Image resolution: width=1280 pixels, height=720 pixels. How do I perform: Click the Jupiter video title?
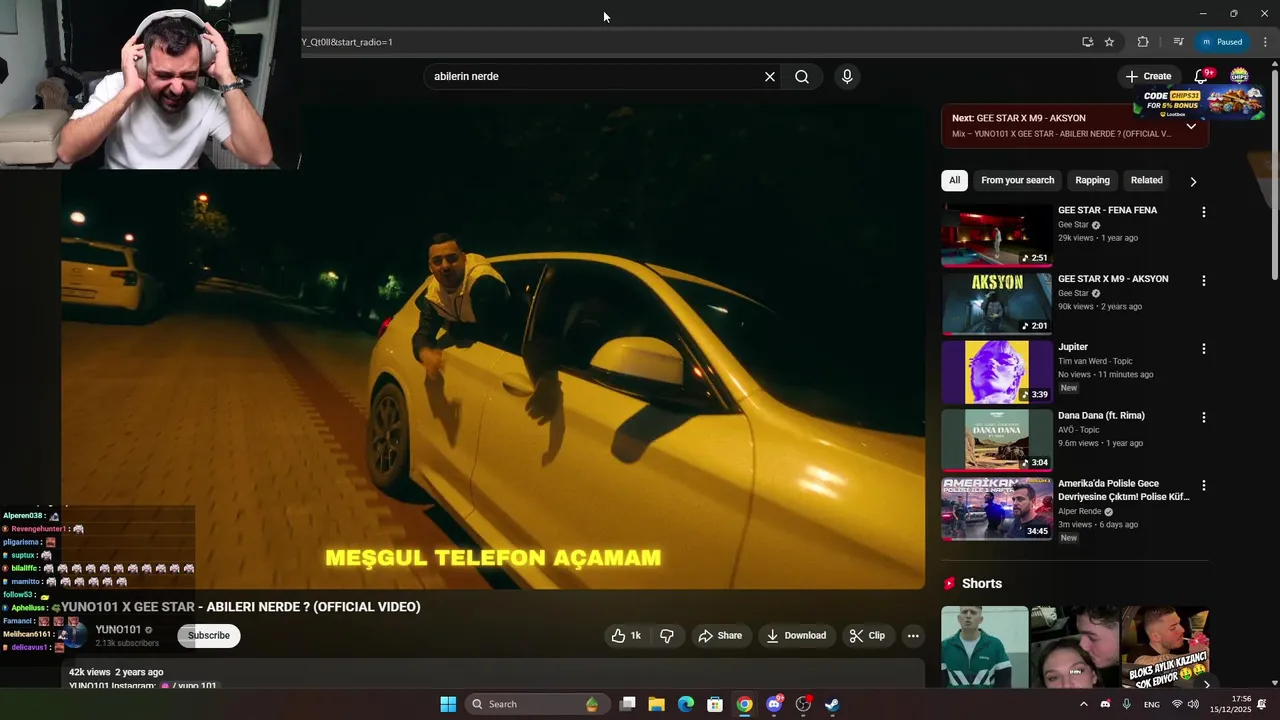tap(1073, 347)
